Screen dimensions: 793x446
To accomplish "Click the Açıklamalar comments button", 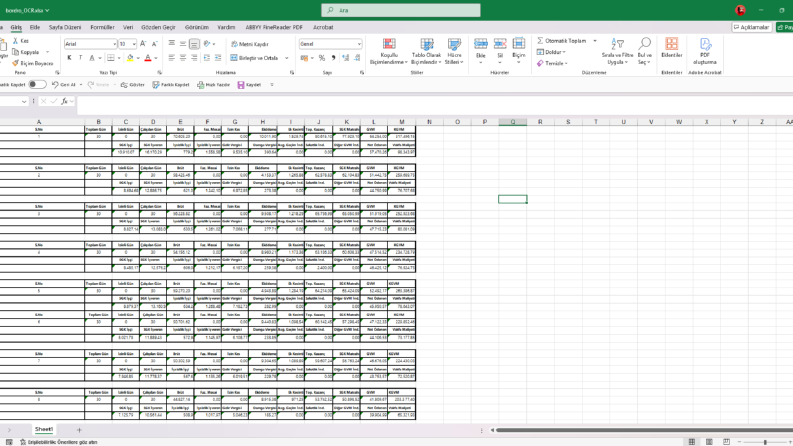I will coord(752,27).
